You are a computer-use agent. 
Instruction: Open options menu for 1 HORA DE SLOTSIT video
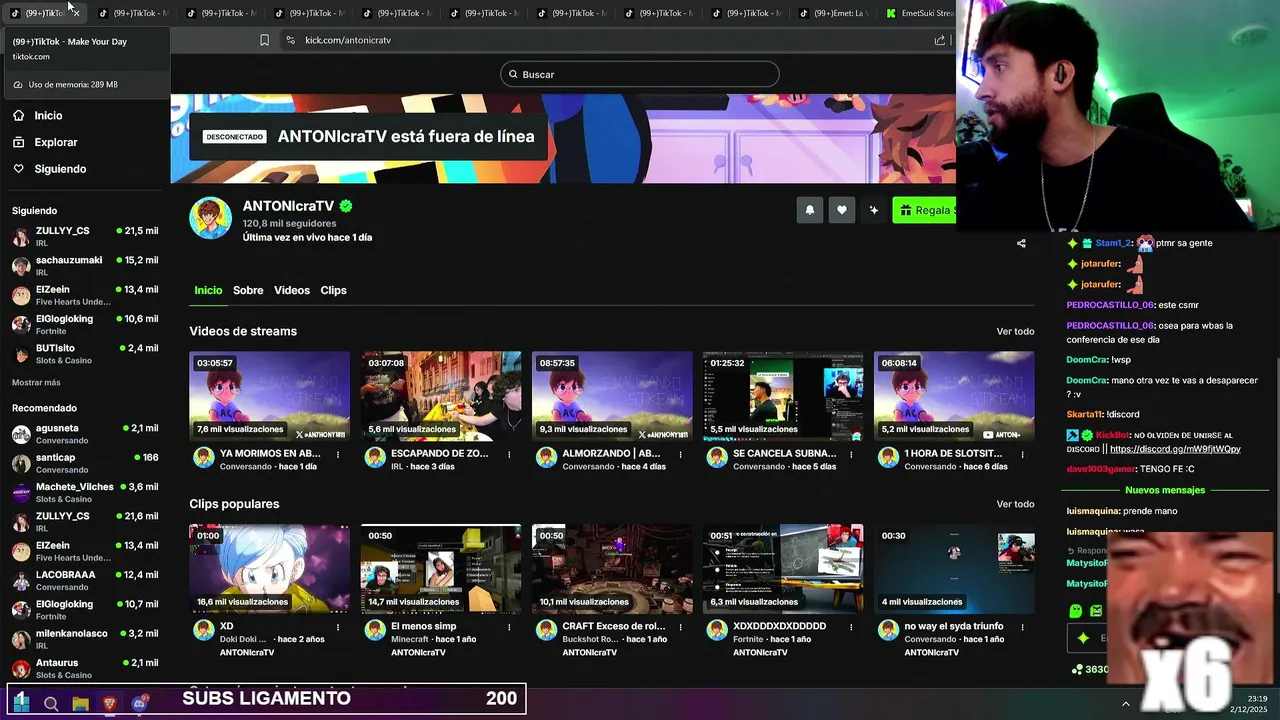coord(1022,454)
